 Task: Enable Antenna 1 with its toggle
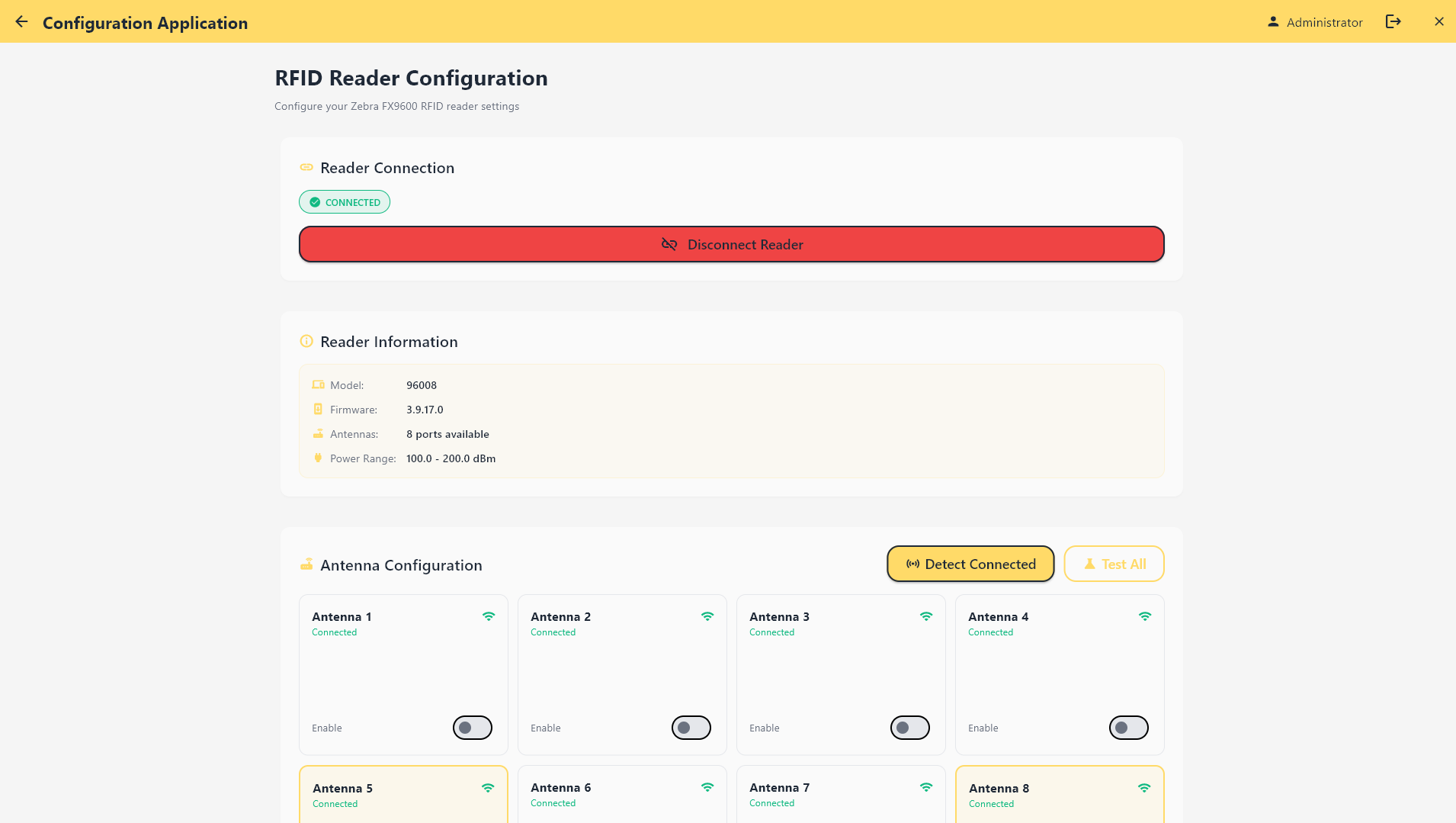472,728
